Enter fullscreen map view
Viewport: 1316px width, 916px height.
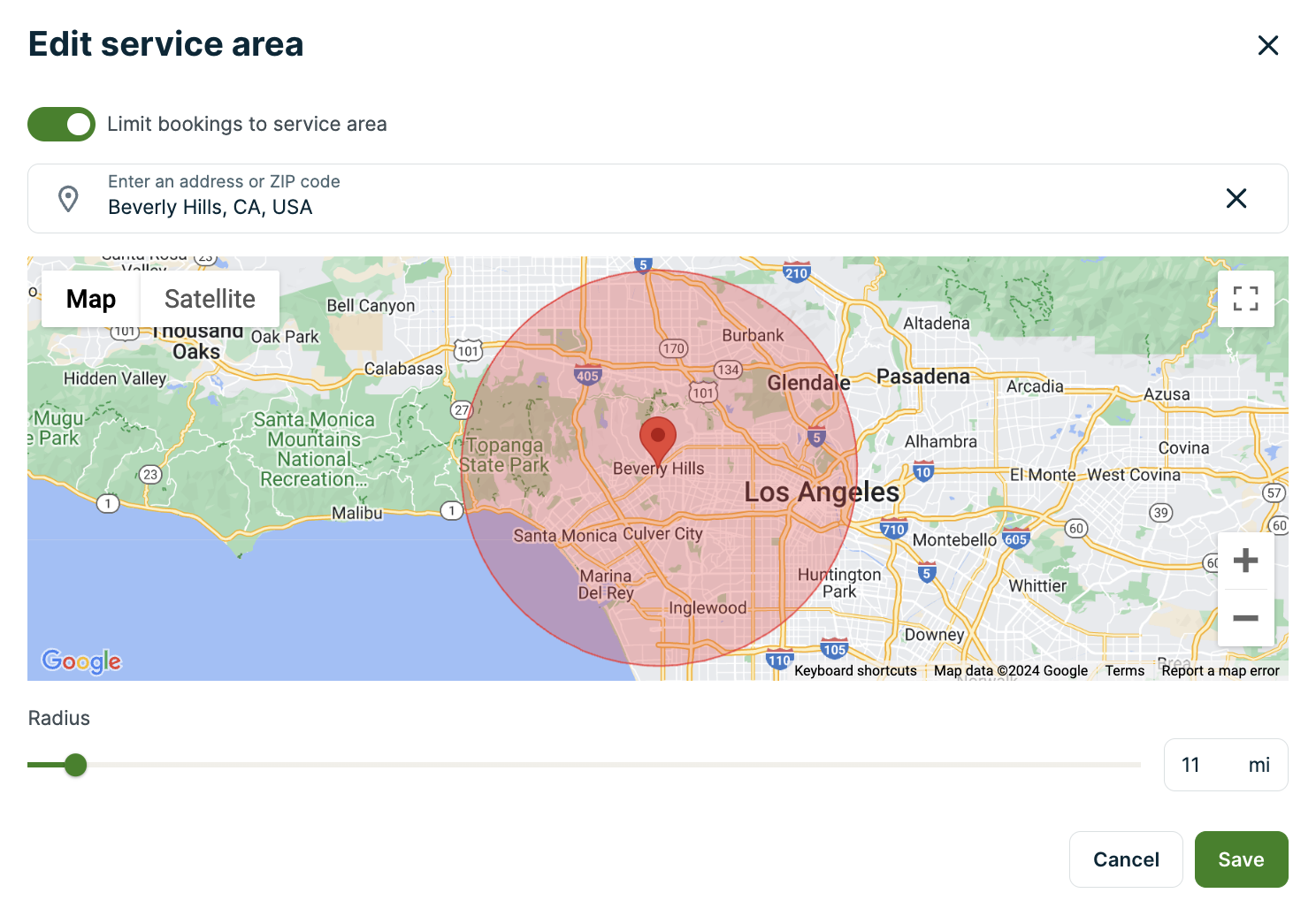click(x=1245, y=299)
